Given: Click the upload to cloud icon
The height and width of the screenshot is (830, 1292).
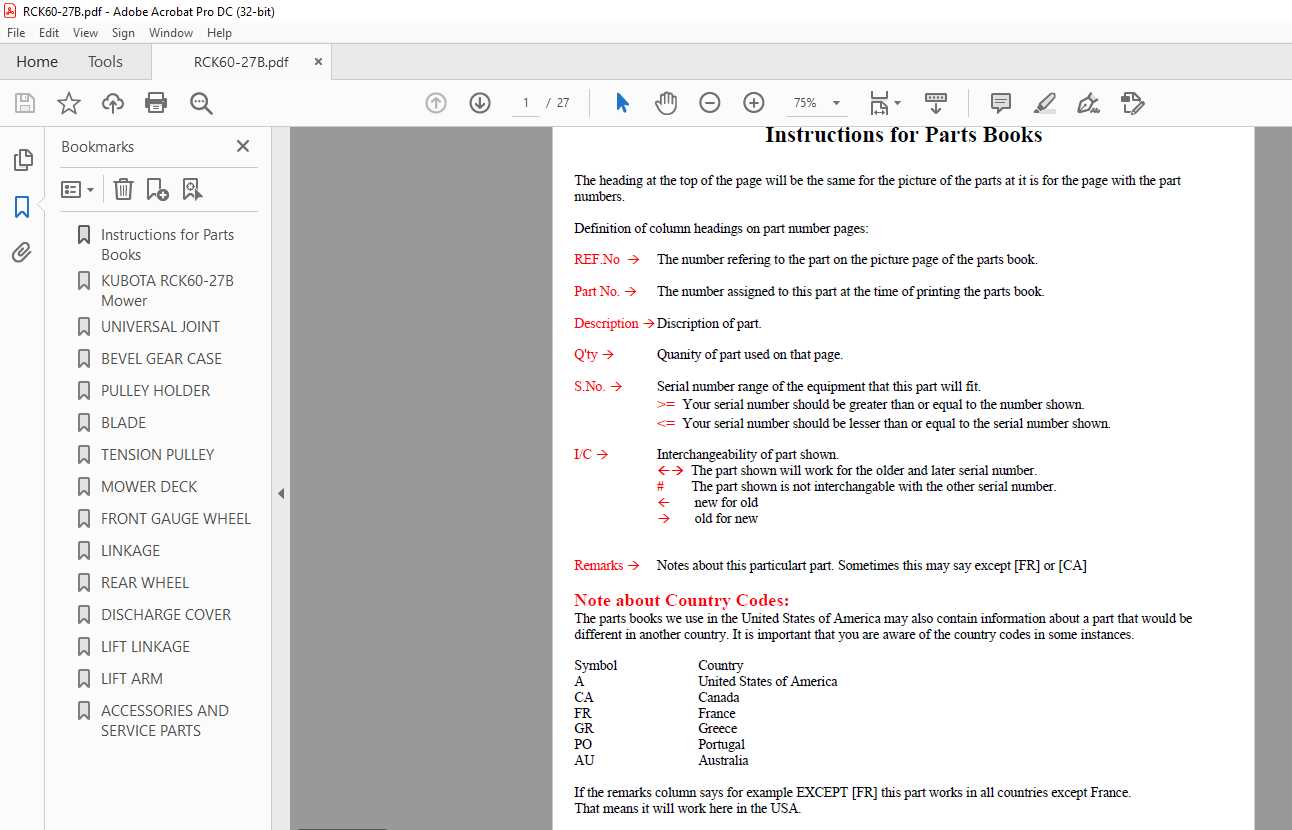Looking at the screenshot, I should (x=113, y=103).
